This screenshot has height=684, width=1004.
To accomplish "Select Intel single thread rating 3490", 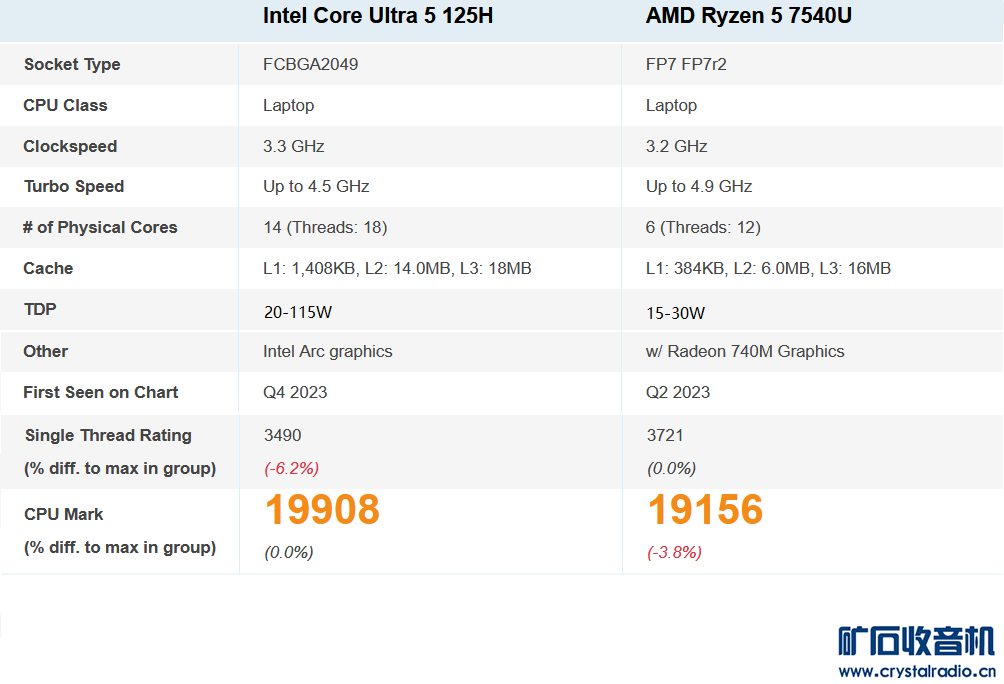I will pos(282,435).
